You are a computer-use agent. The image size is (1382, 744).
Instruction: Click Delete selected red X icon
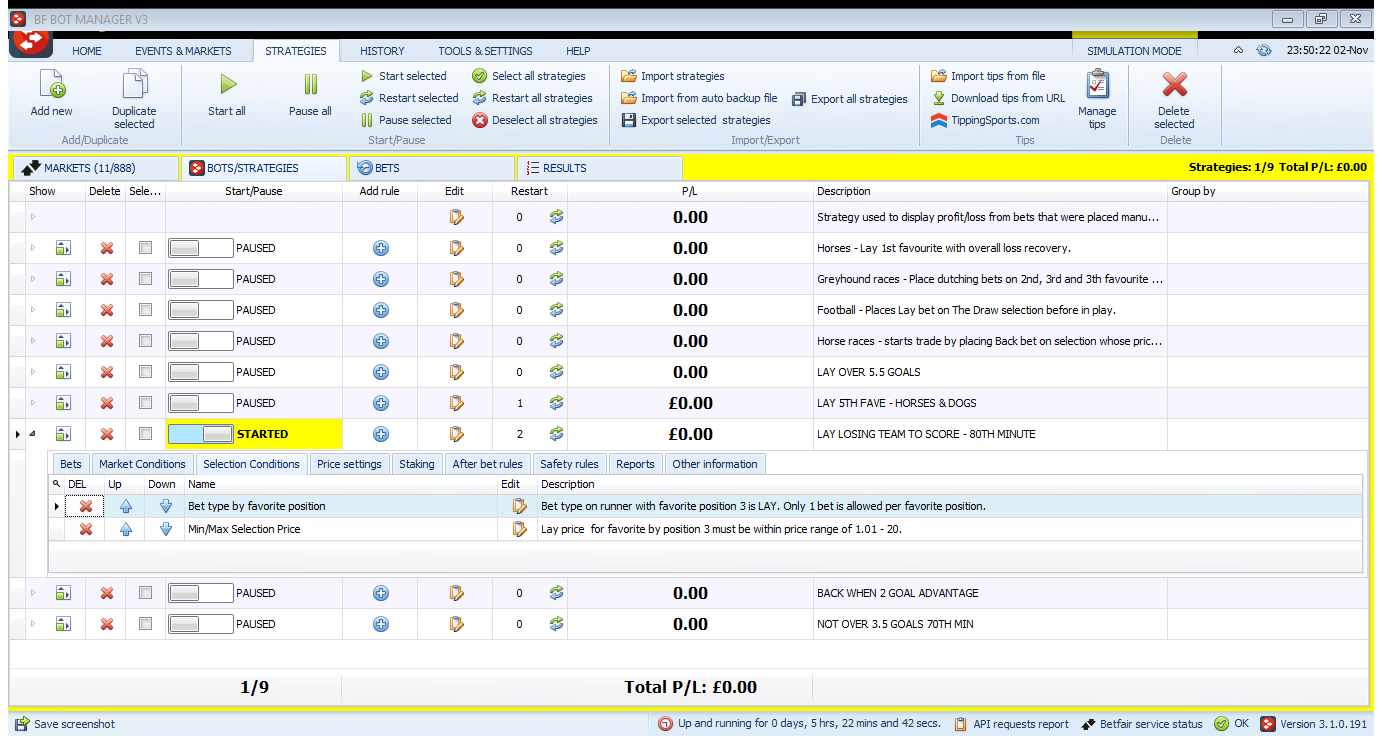1174,85
